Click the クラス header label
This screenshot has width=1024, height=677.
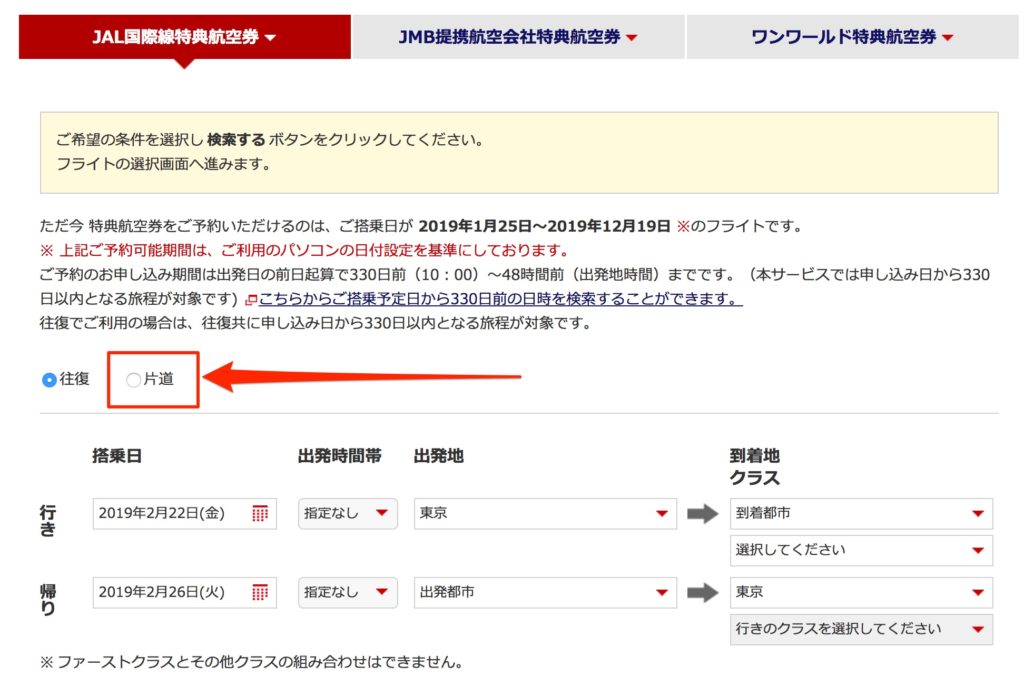tap(754, 478)
